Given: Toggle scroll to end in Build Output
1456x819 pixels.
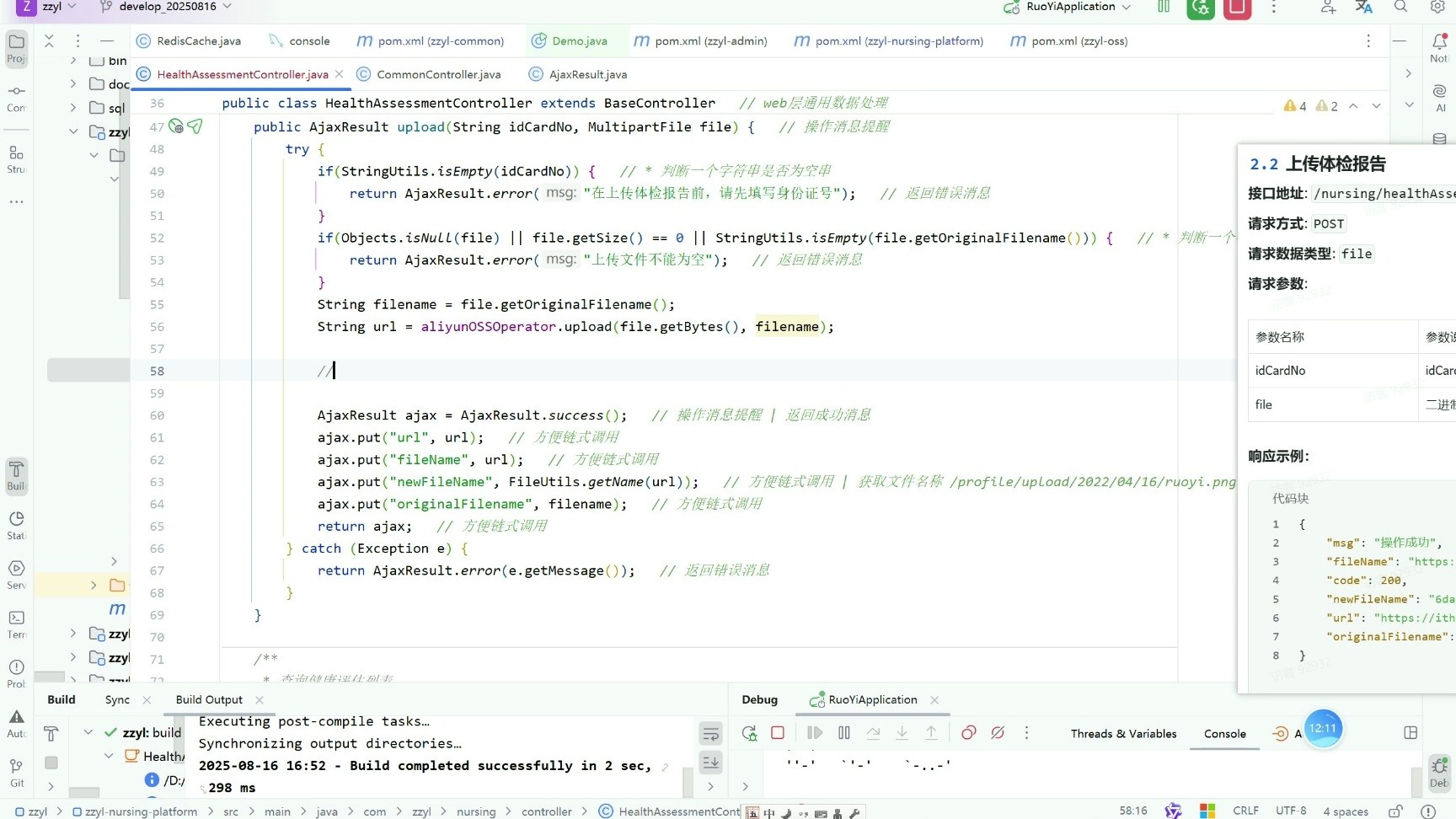Looking at the screenshot, I should click(711, 763).
